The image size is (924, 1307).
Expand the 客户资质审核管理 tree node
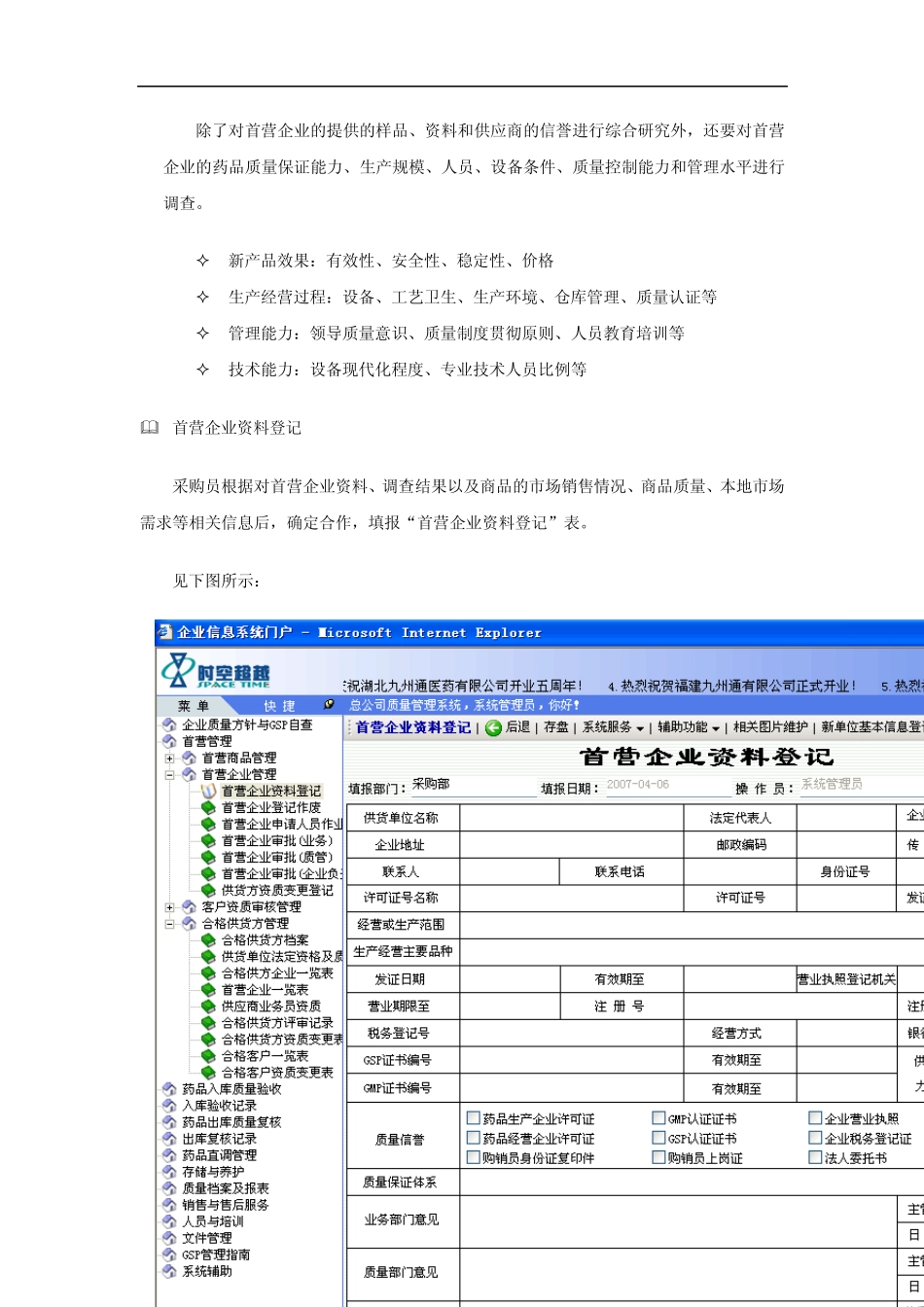170,906
